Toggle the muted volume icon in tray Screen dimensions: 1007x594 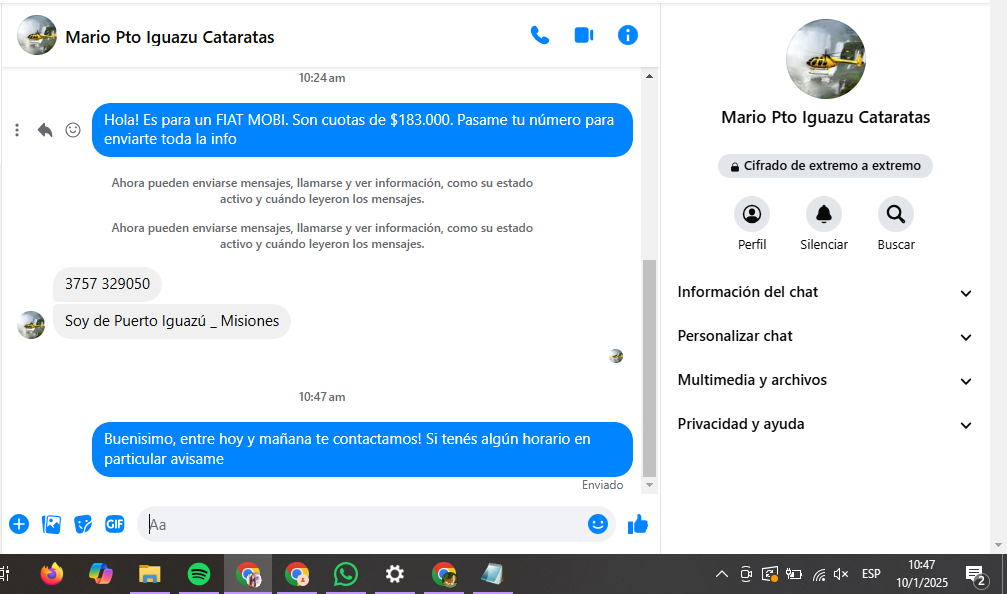click(841, 574)
